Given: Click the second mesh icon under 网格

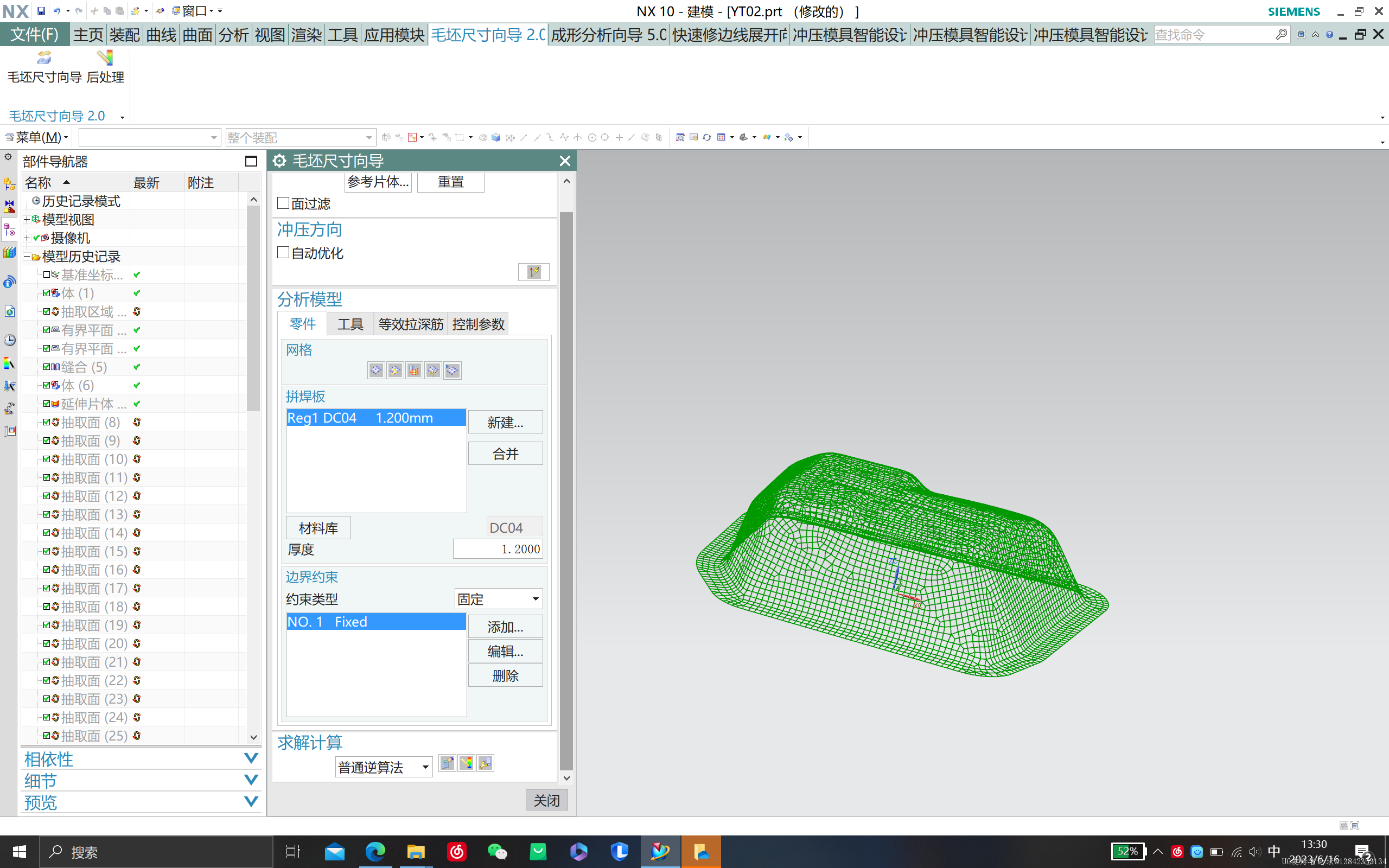Looking at the screenshot, I should click(x=395, y=371).
